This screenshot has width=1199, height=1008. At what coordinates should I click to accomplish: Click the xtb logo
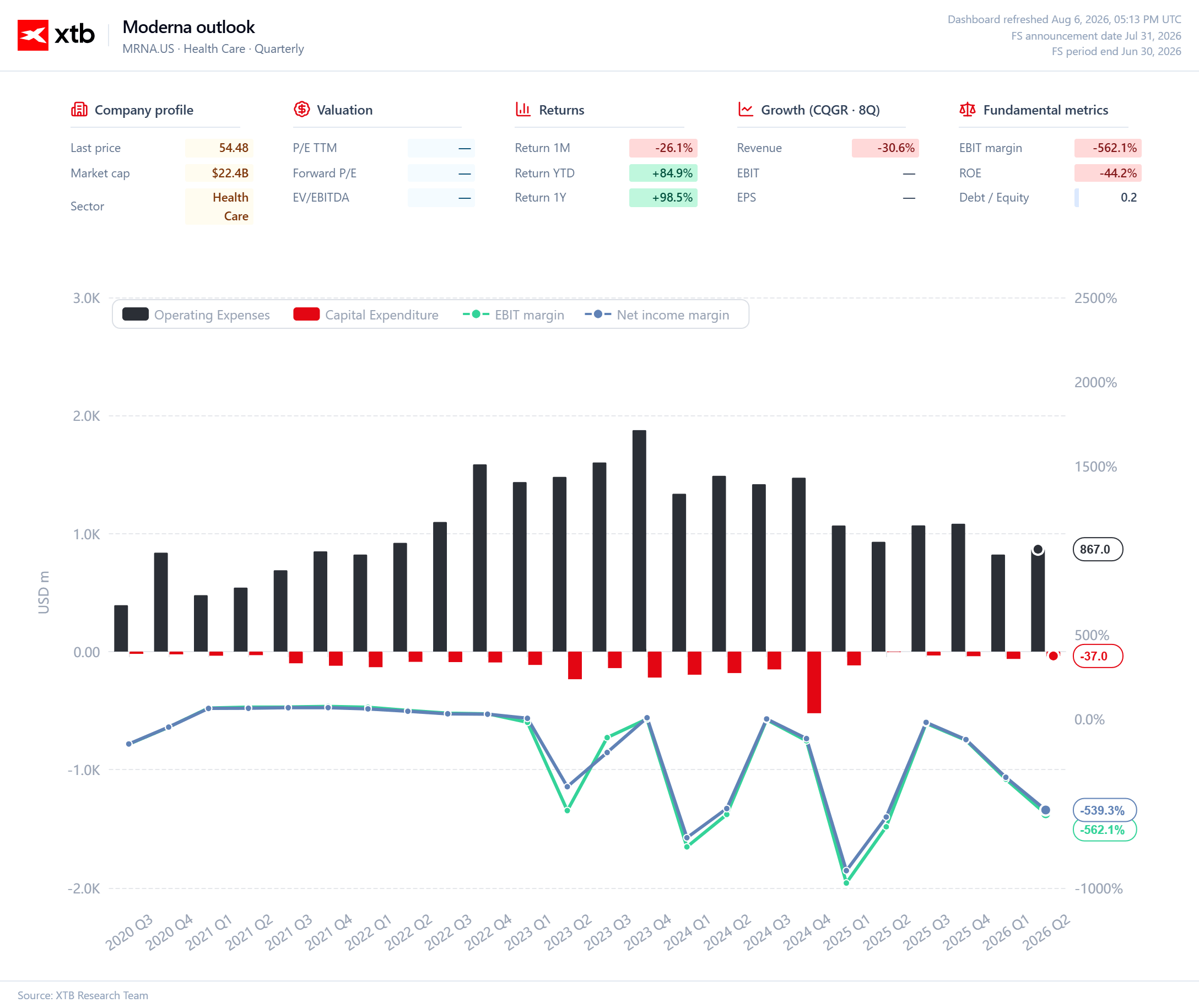point(56,35)
